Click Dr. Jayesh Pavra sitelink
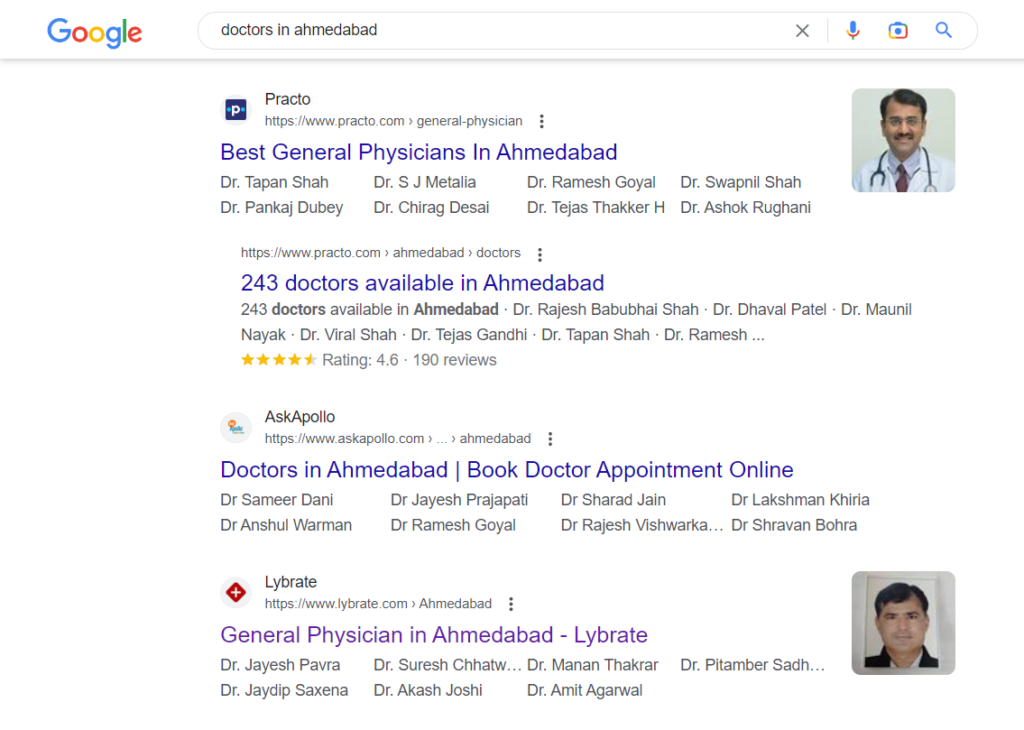 (x=280, y=665)
